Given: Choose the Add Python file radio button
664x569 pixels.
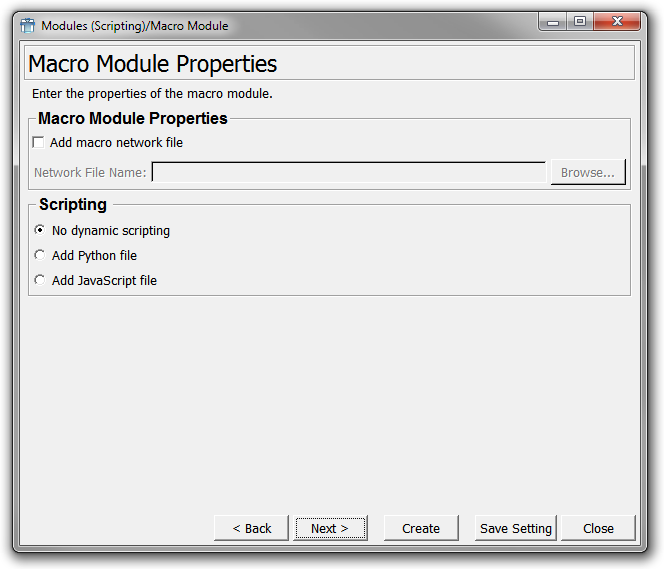Looking at the screenshot, I should click(x=40, y=256).
